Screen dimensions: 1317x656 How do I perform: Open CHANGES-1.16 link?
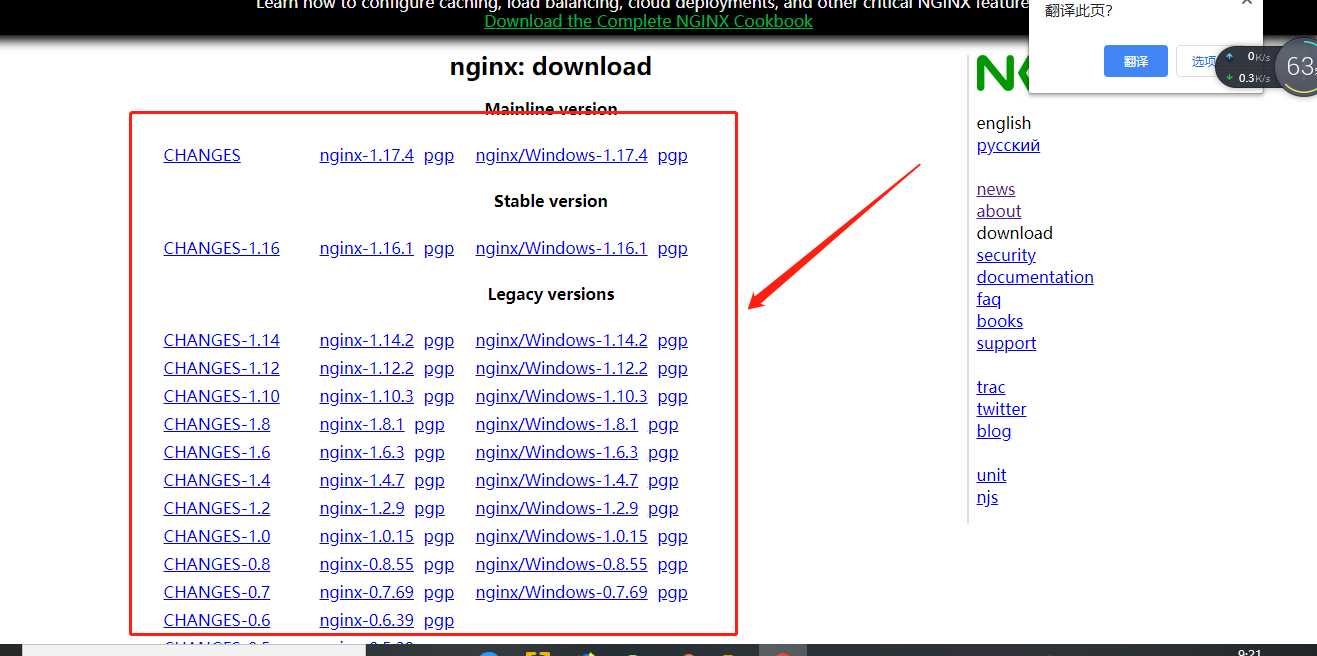coord(222,248)
